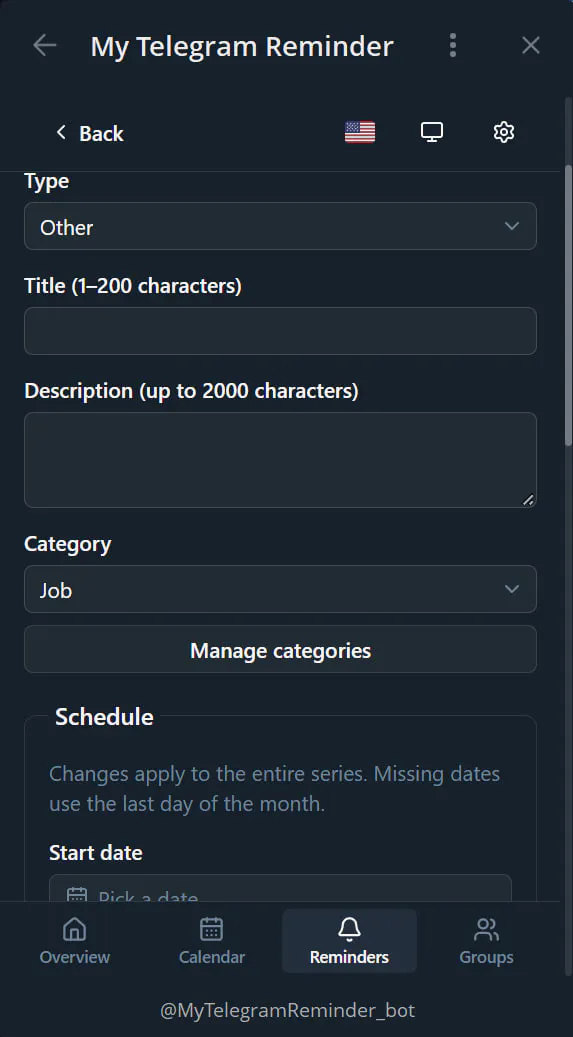Open the three-dot options menu
The height and width of the screenshot is (1037, 573).
453,46
